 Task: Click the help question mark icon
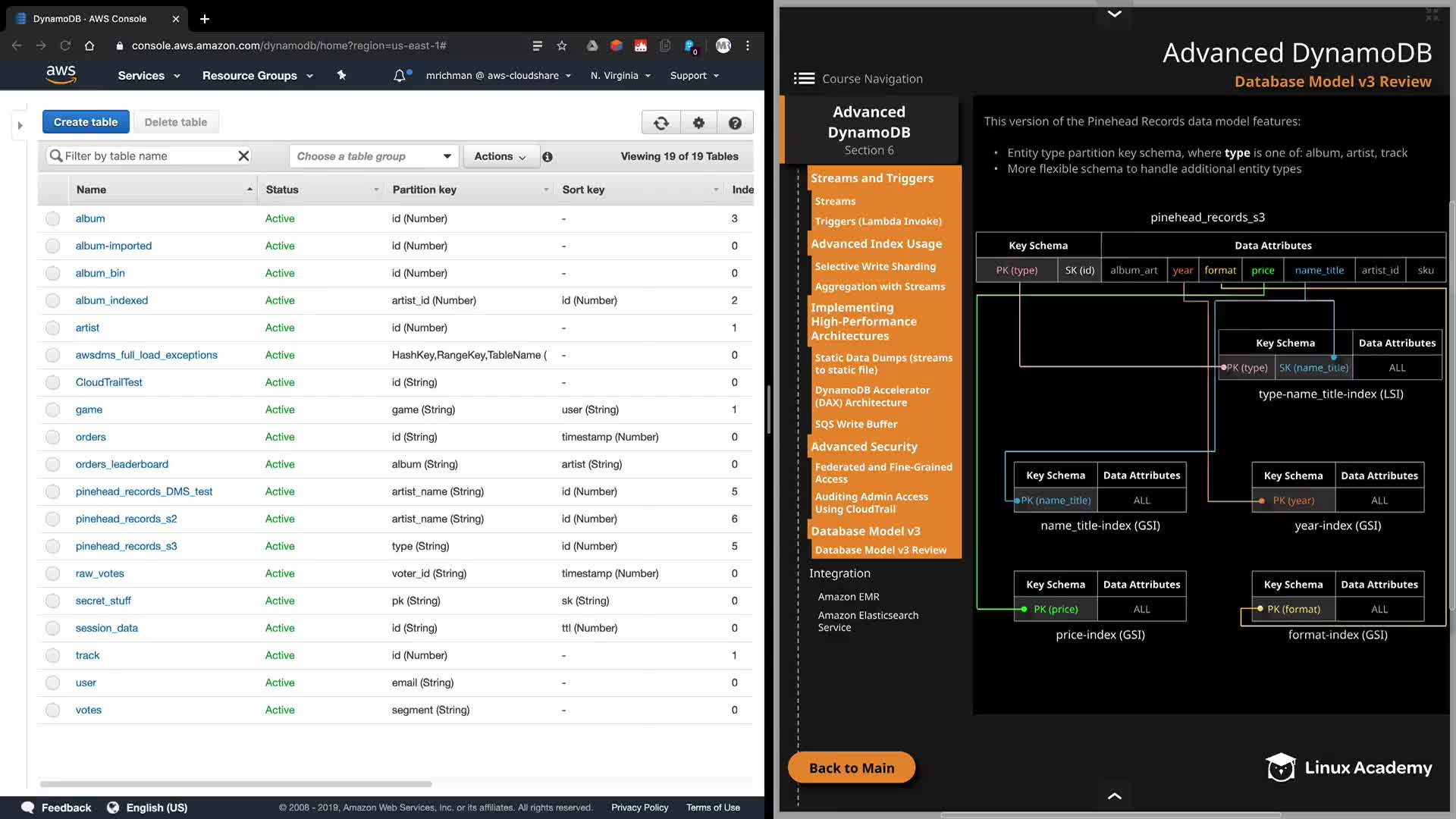(735, 123)
